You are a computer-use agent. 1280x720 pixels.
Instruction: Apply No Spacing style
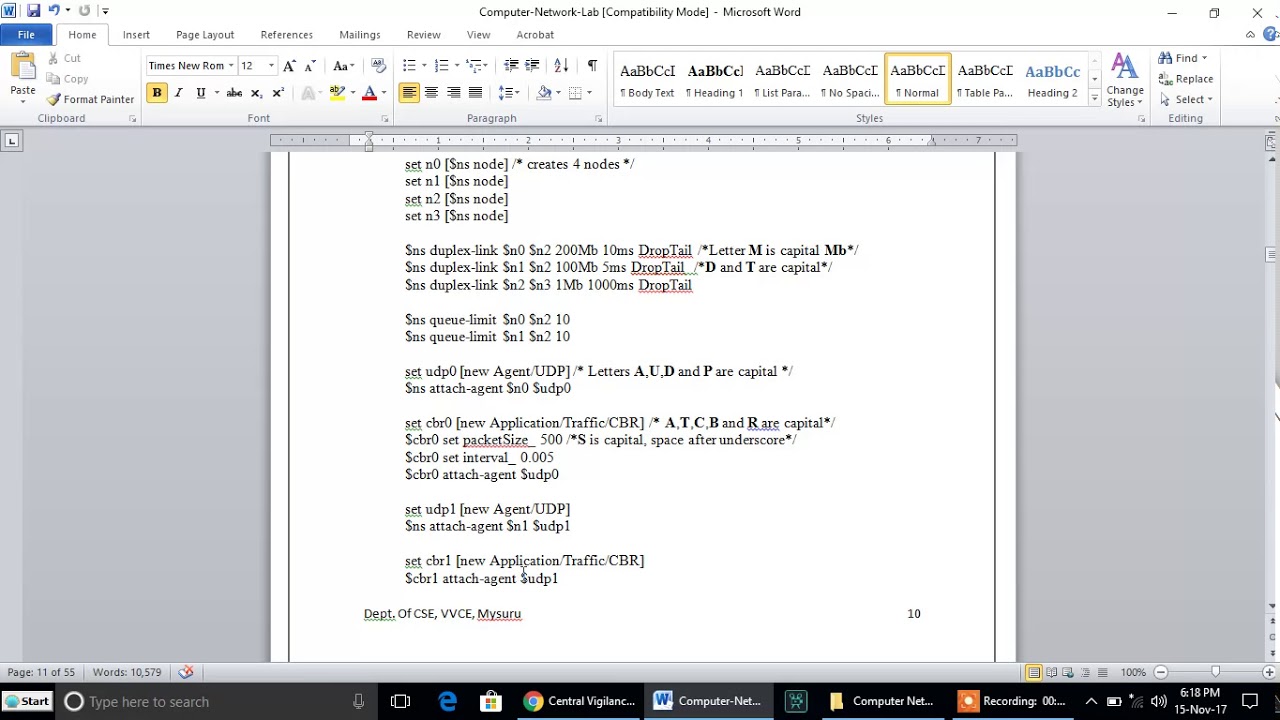coord(851,80)
